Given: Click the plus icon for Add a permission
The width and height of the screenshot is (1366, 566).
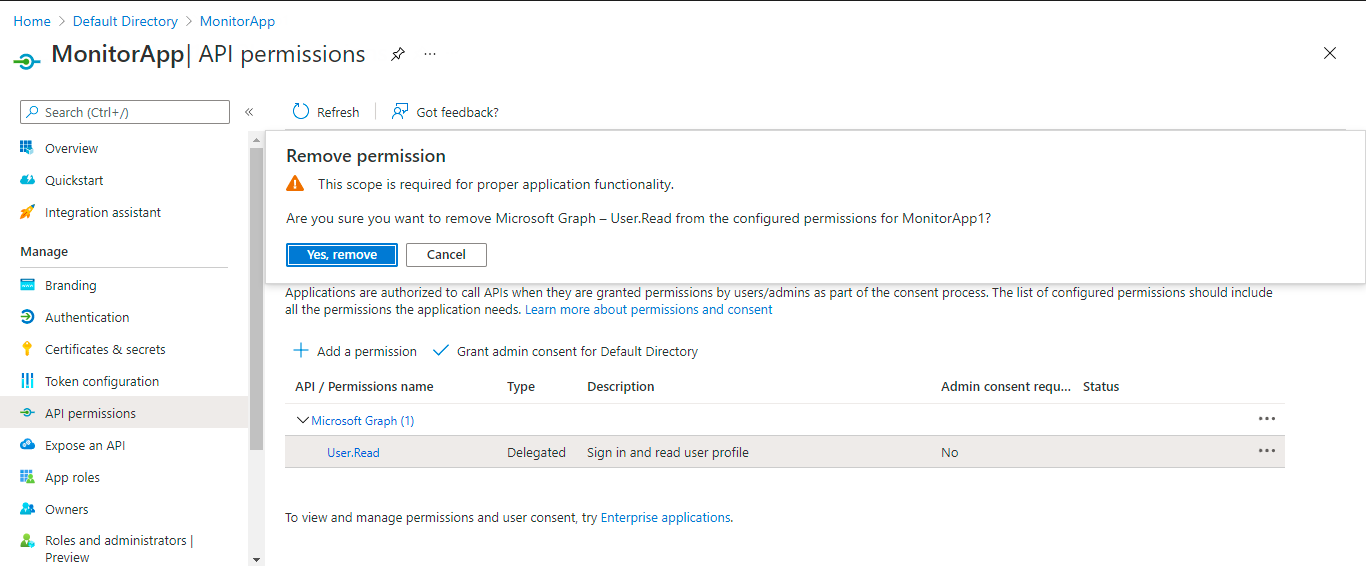Looking at the screenshot, I should pos(300,351).
